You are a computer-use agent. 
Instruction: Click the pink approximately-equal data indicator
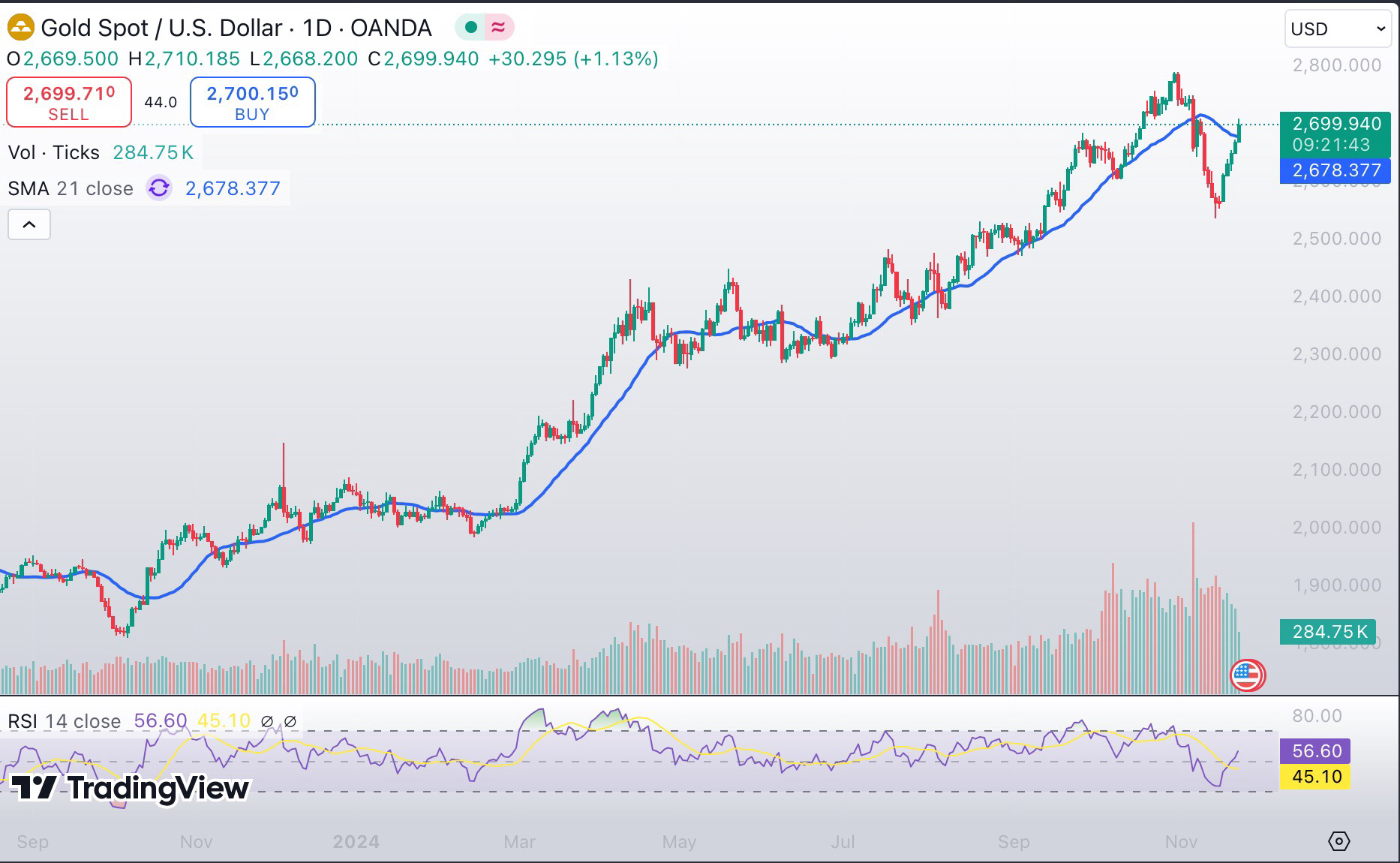(x=498, y=28)
